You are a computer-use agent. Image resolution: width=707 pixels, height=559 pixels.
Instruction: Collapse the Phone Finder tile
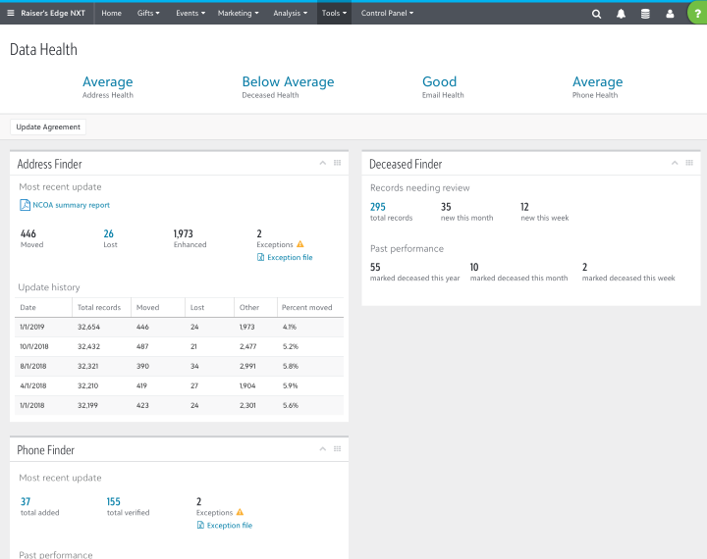point(323,450)
